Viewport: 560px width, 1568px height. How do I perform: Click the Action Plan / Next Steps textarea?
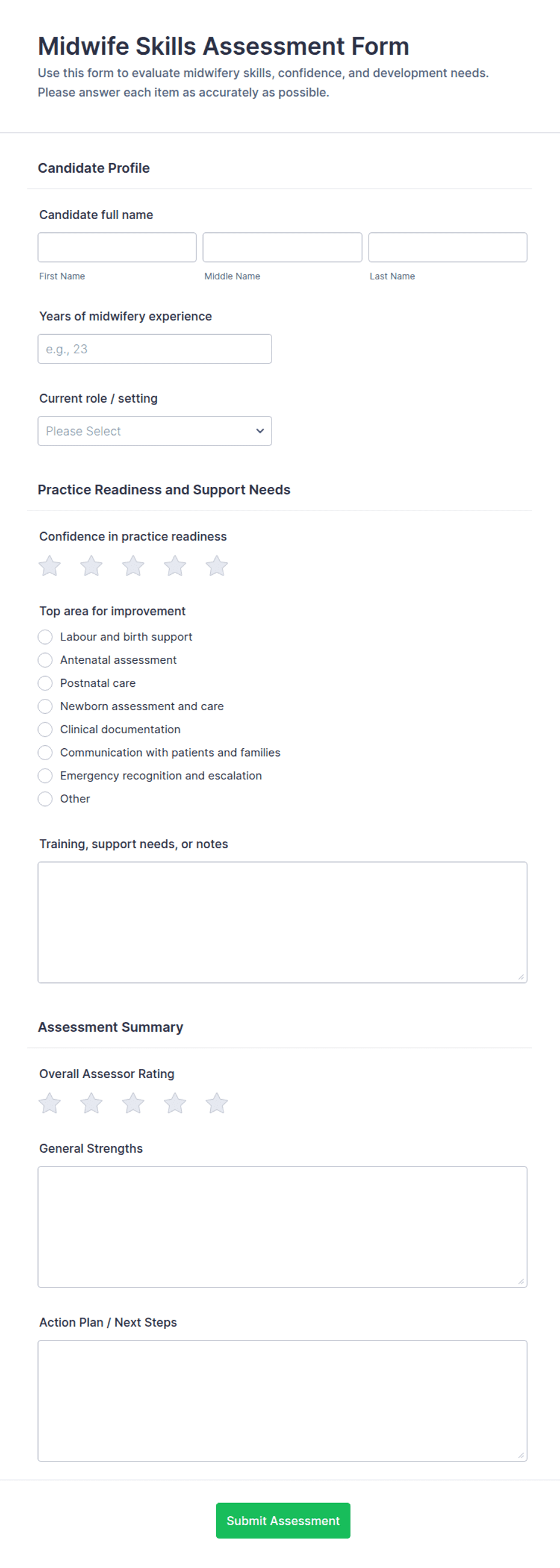(x=282, y=1401)
